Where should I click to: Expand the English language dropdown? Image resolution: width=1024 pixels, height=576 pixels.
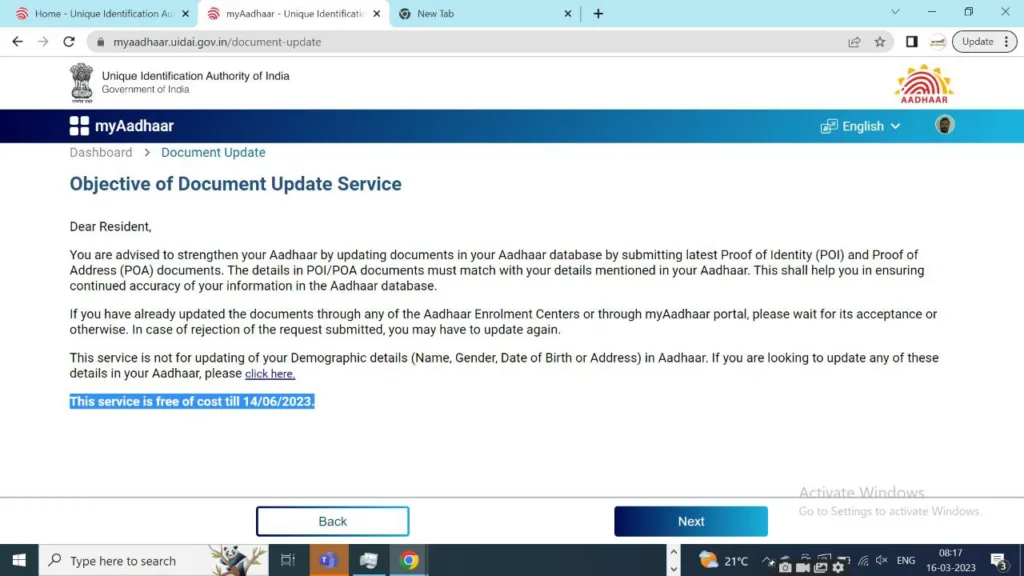coord(861,126)
